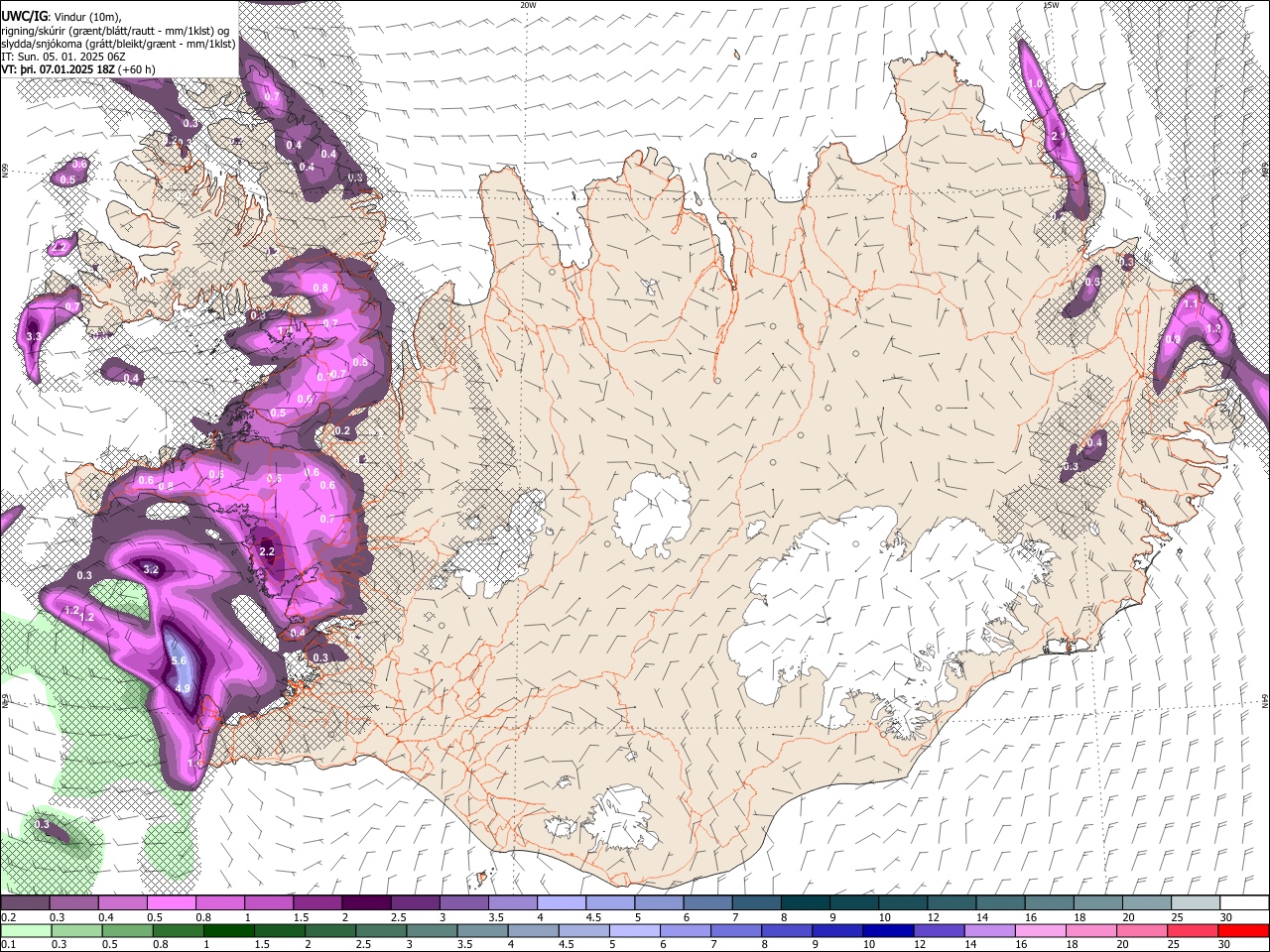Click the '15W' longitude label
Screen dimensions: 1270x952
1051,5
